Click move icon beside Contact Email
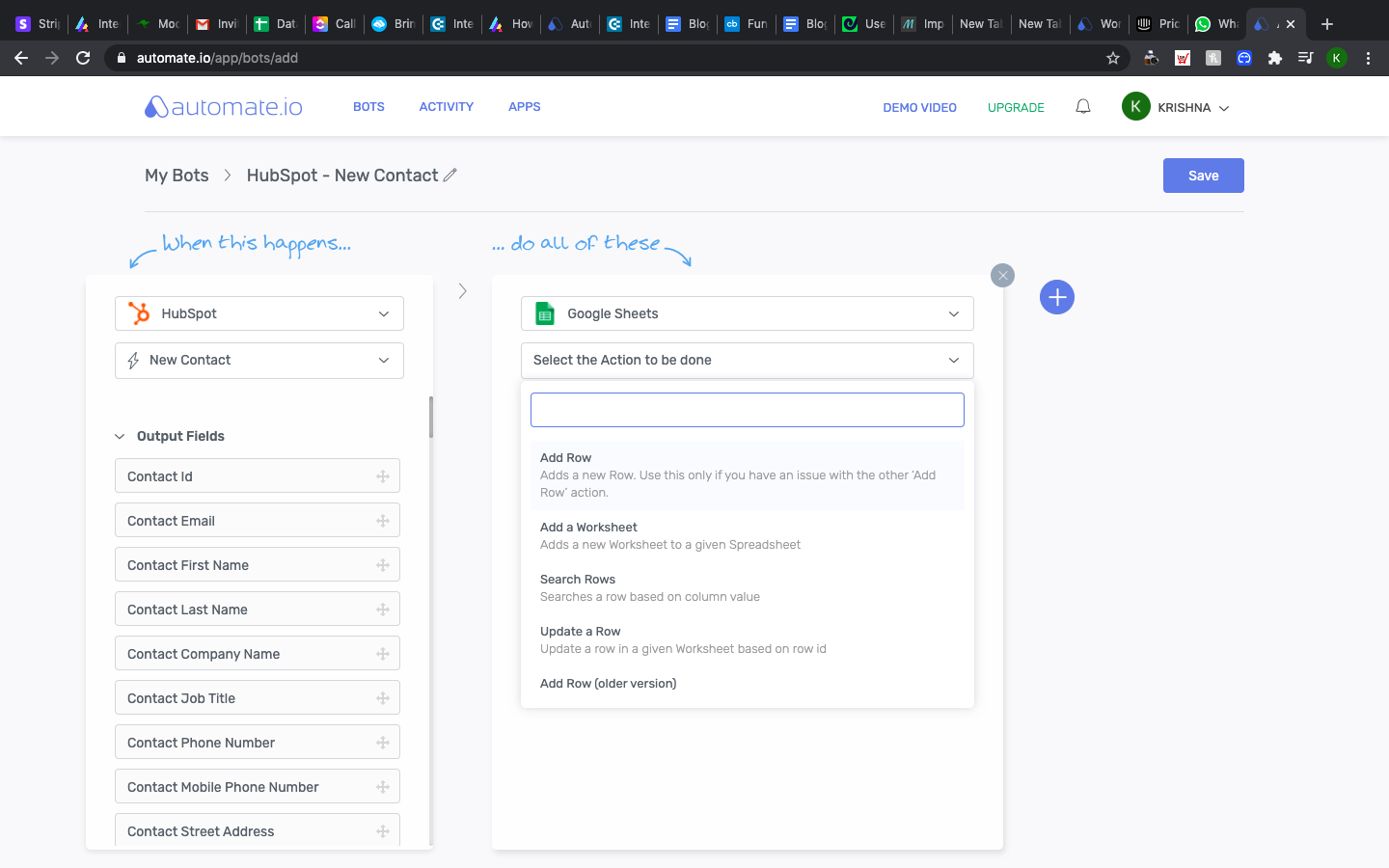The image size is (1389, 868). (383, 521)
